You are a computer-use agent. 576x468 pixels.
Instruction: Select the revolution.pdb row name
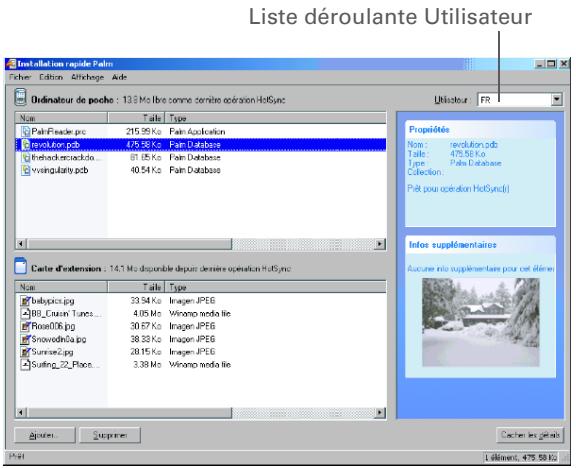coord(55,145)
